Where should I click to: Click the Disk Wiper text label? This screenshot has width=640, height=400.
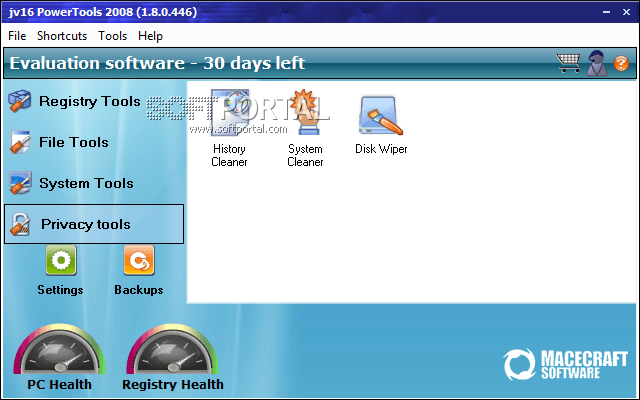point(381,149)
